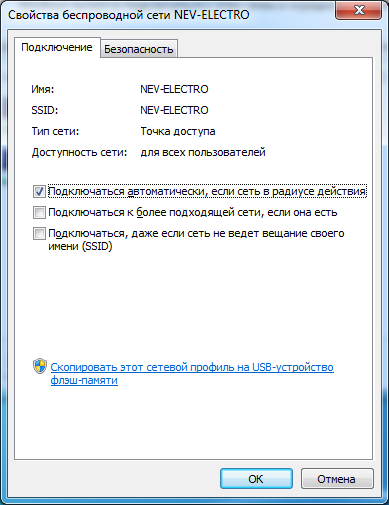Screen dimensions: 389x505
Task: Select the Подключение tab
Action: (x=57, y=47)
